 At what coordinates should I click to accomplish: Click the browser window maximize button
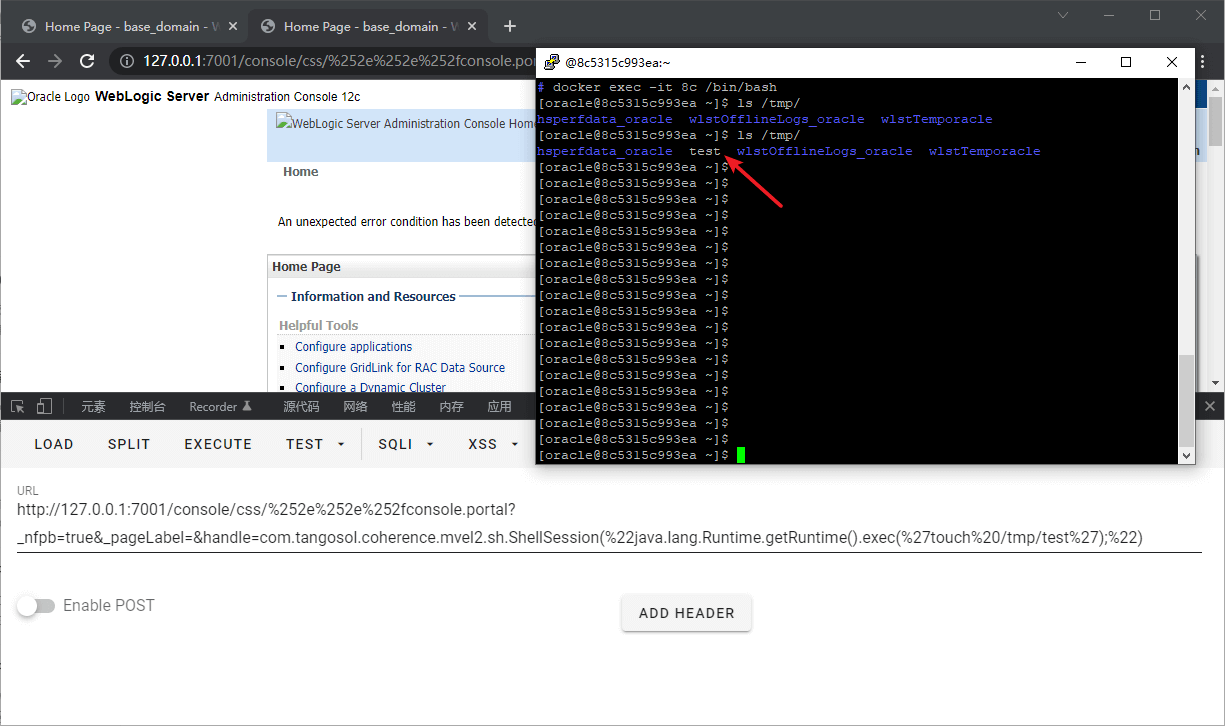(1155, 15)
